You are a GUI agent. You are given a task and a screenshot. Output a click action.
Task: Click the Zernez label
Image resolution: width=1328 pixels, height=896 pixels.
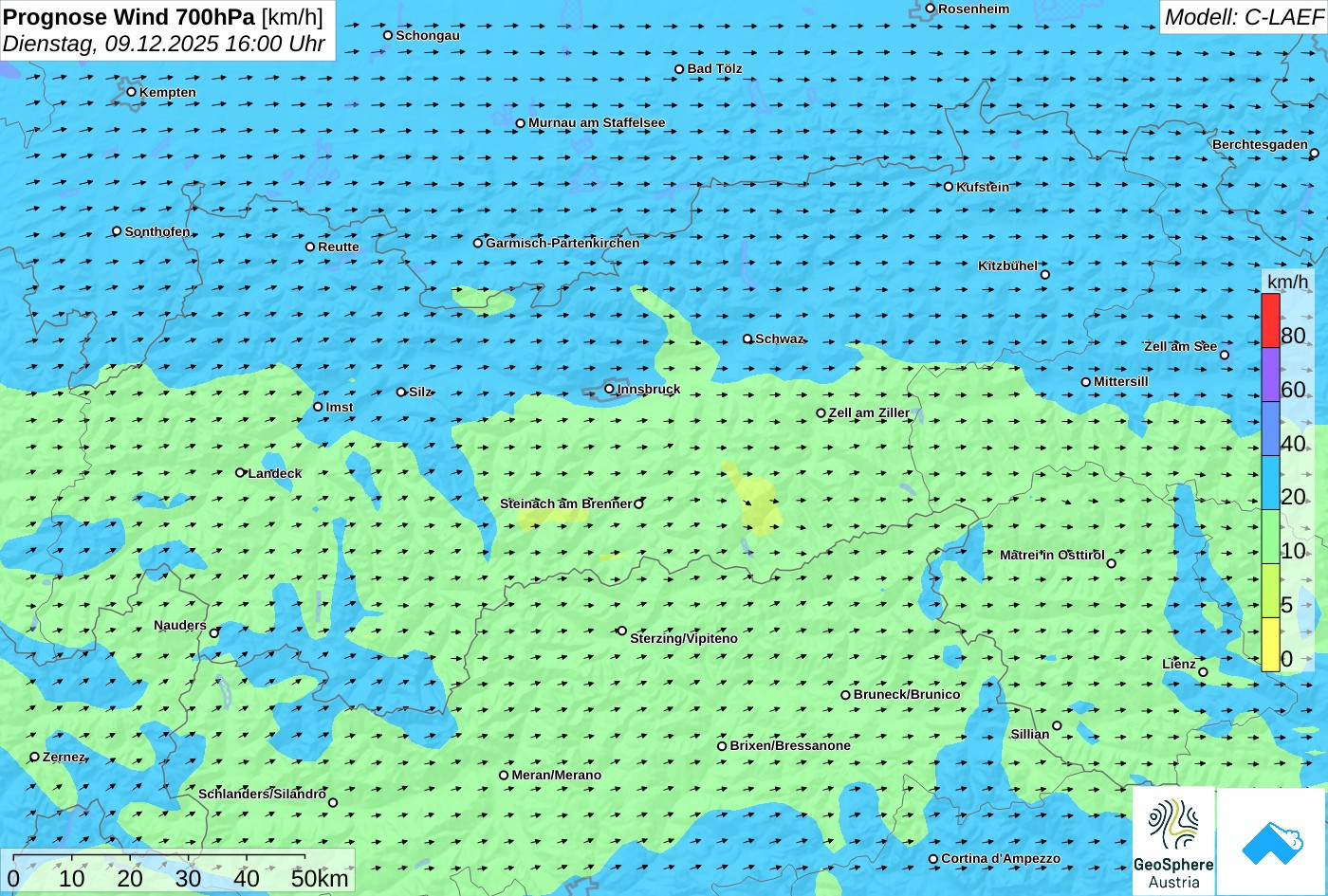[x=64, y=757]
